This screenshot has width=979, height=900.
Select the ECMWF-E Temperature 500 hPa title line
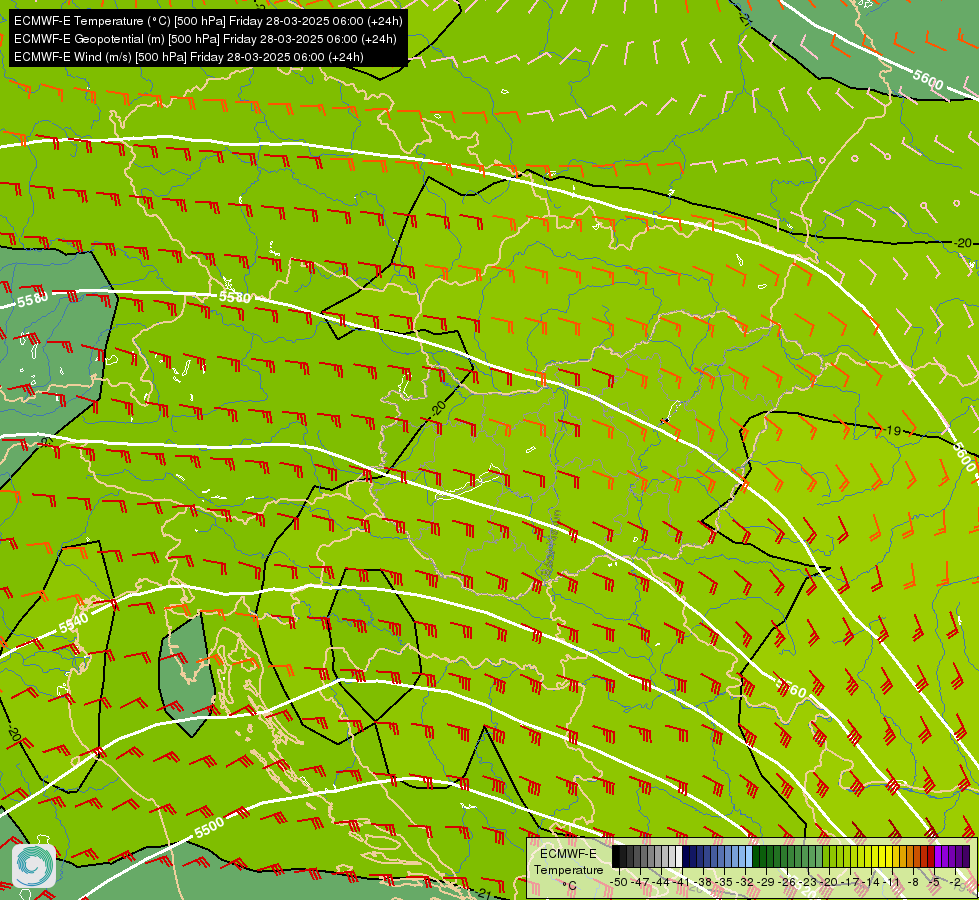coord(208,21)
